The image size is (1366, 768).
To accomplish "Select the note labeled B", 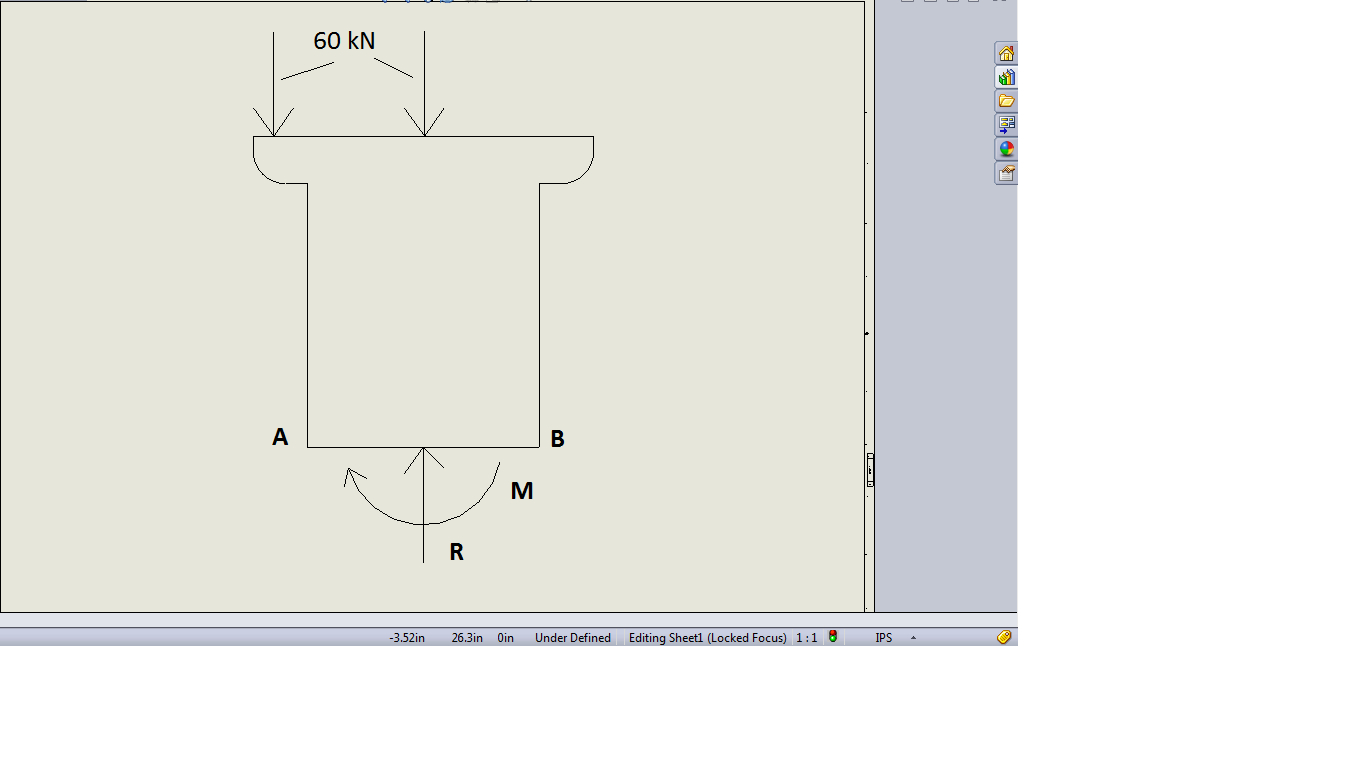I will tap(558, 439).
